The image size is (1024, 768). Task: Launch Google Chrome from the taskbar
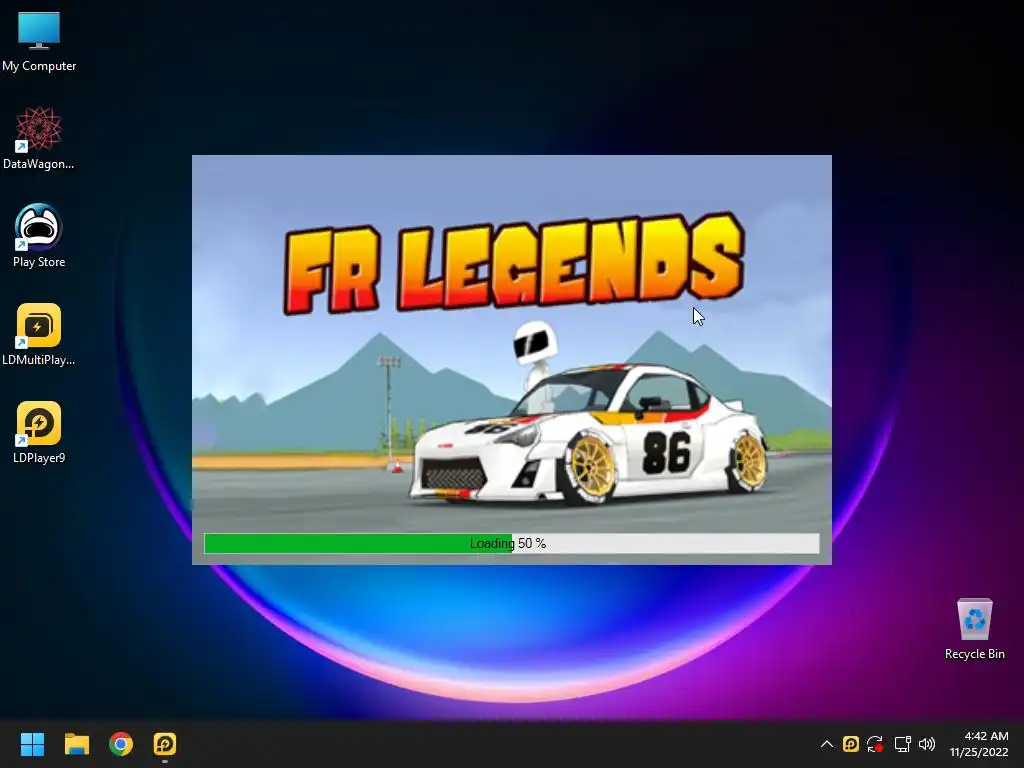tap(121, 744)
